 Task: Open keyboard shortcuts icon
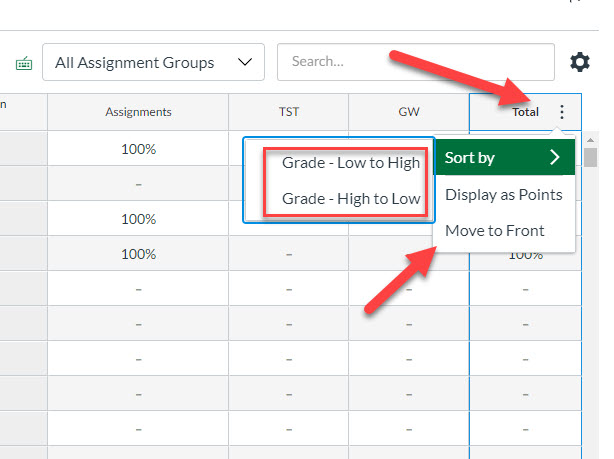click(24, 63)
